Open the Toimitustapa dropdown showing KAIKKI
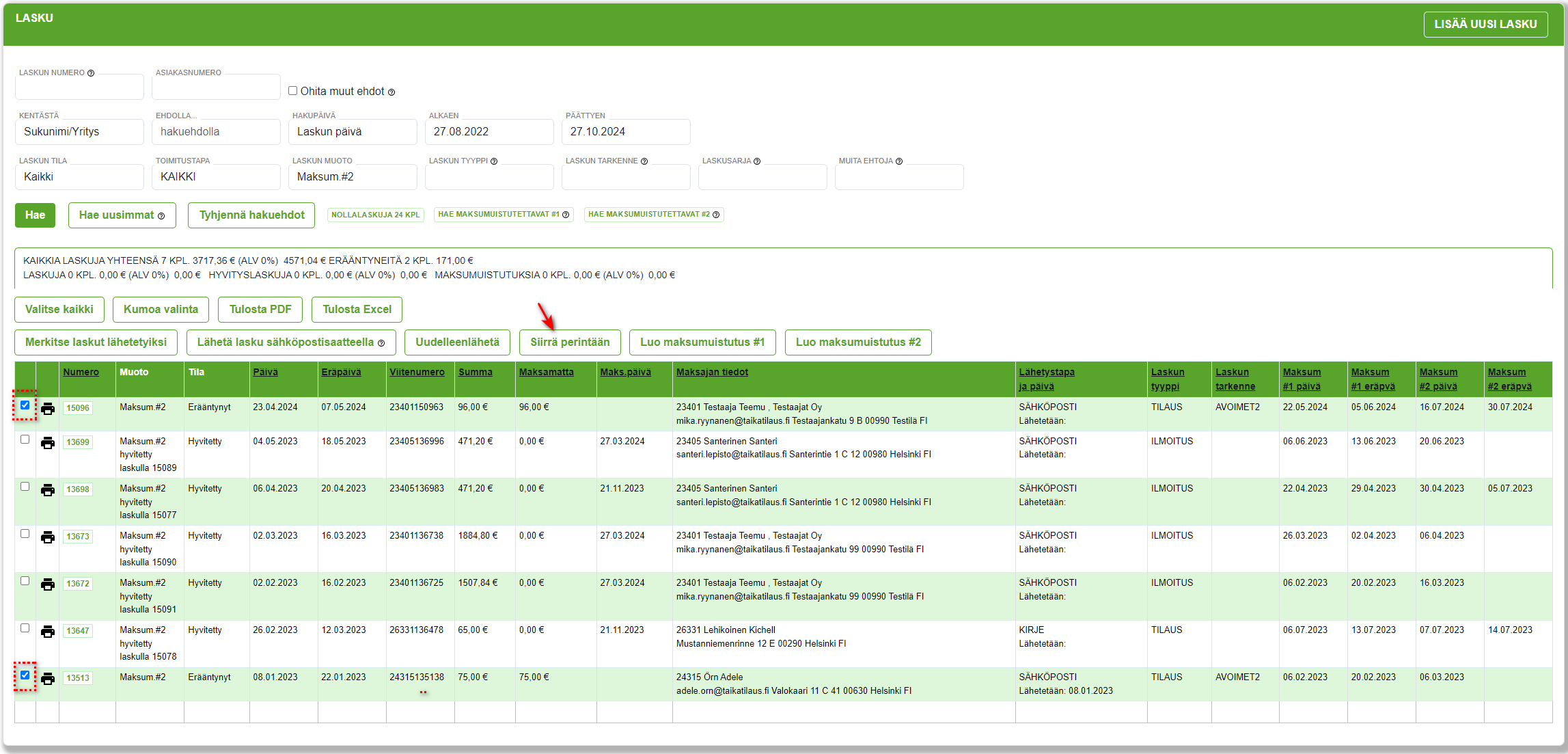Image resolution: width=1568 pixels, height=754 pixels. click(x=216, y=177)
